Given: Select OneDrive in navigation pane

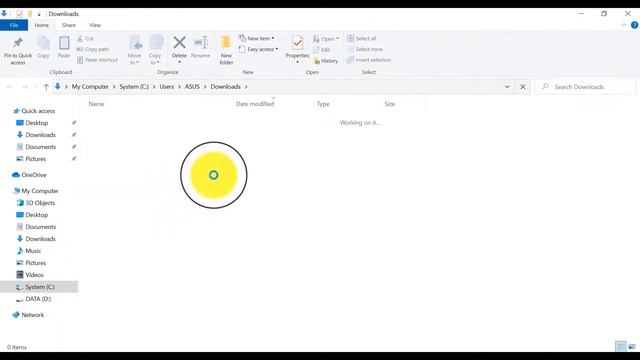Looking at the screenshot, I should pos(34,175).
